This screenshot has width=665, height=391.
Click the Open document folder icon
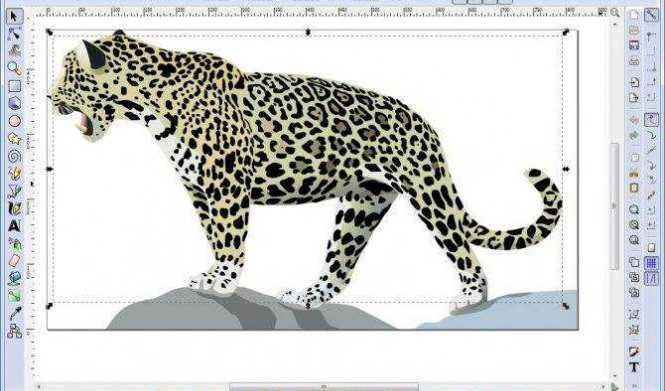click(x=634, y=30)
